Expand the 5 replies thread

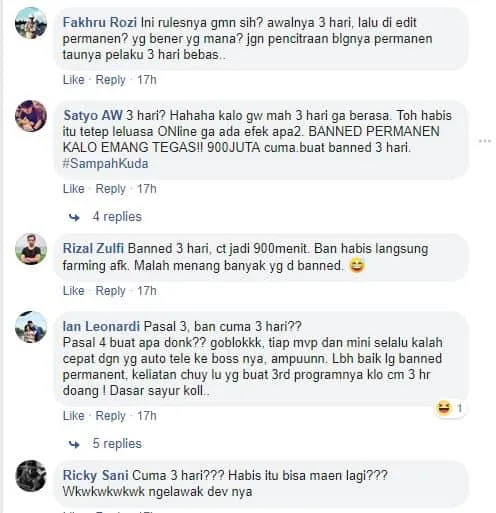(117, 444)
